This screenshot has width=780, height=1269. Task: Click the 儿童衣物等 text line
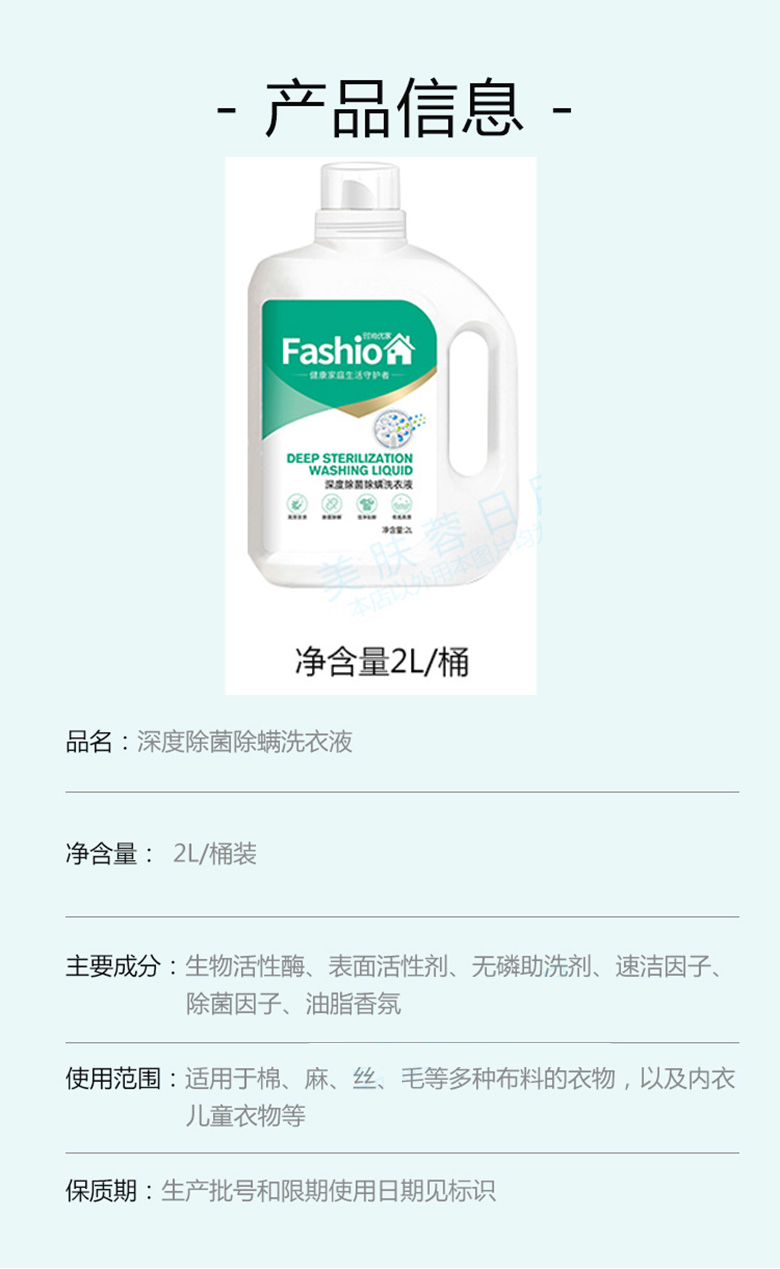246,1116
